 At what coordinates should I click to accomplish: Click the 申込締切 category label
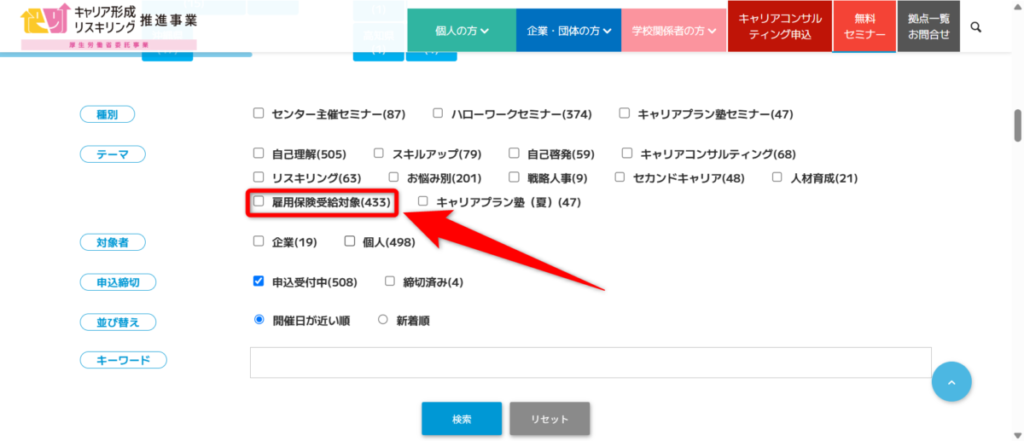(118, 282)
